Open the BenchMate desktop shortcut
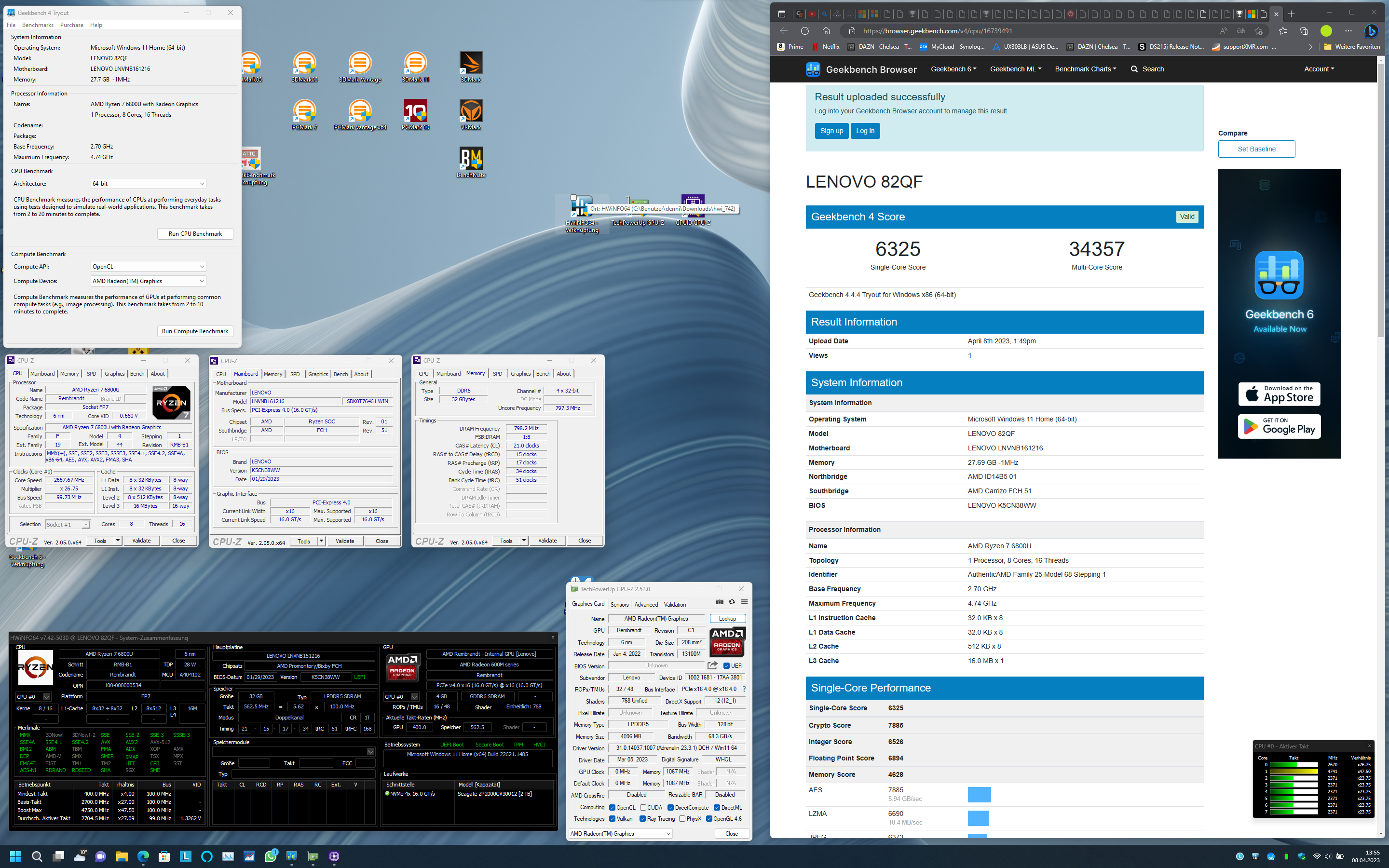Viewport: 1389px width, 868px height. (471, 162)
